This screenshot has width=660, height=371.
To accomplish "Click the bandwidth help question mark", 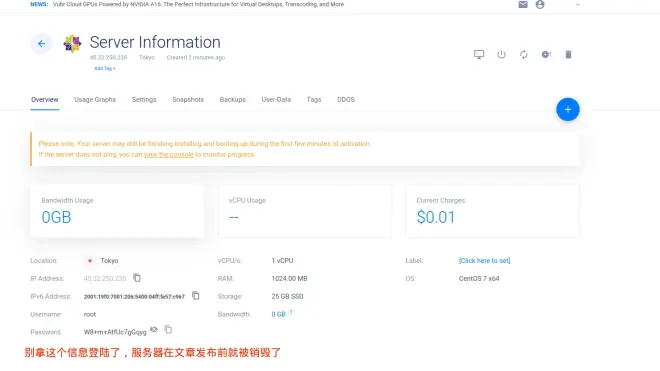I will (x=291, y=312).
